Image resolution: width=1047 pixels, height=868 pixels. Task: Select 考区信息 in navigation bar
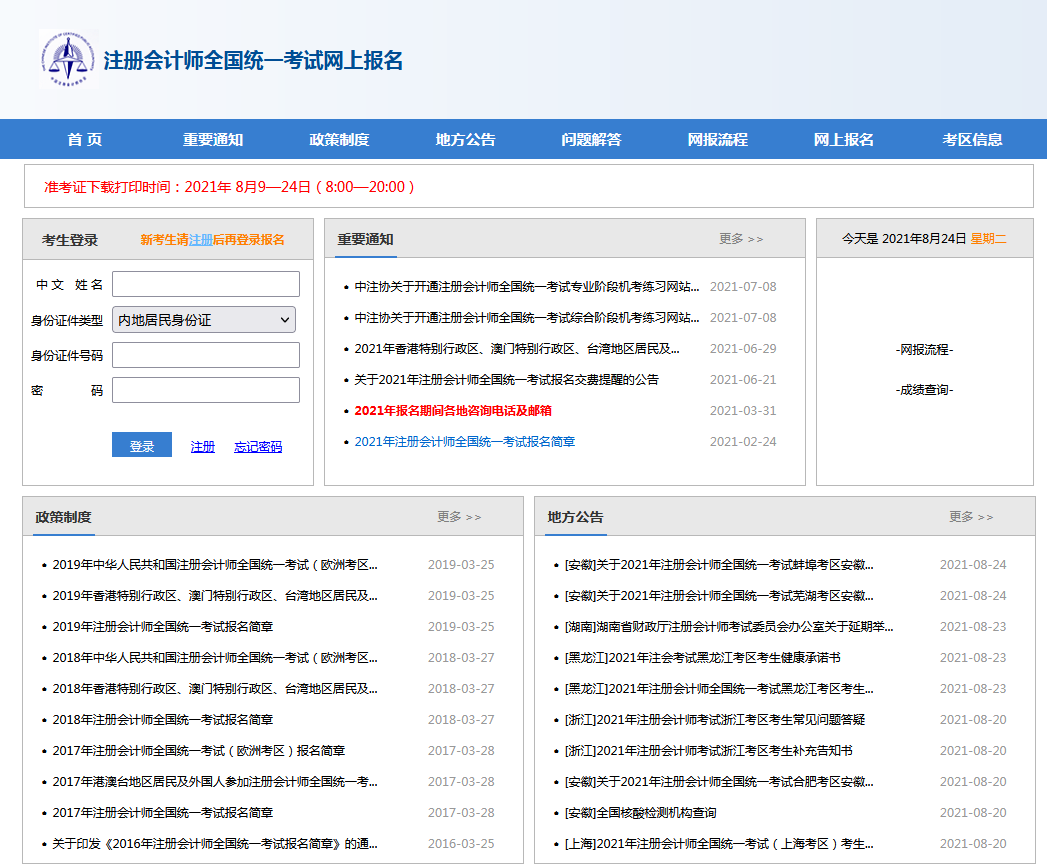point(972,140)
